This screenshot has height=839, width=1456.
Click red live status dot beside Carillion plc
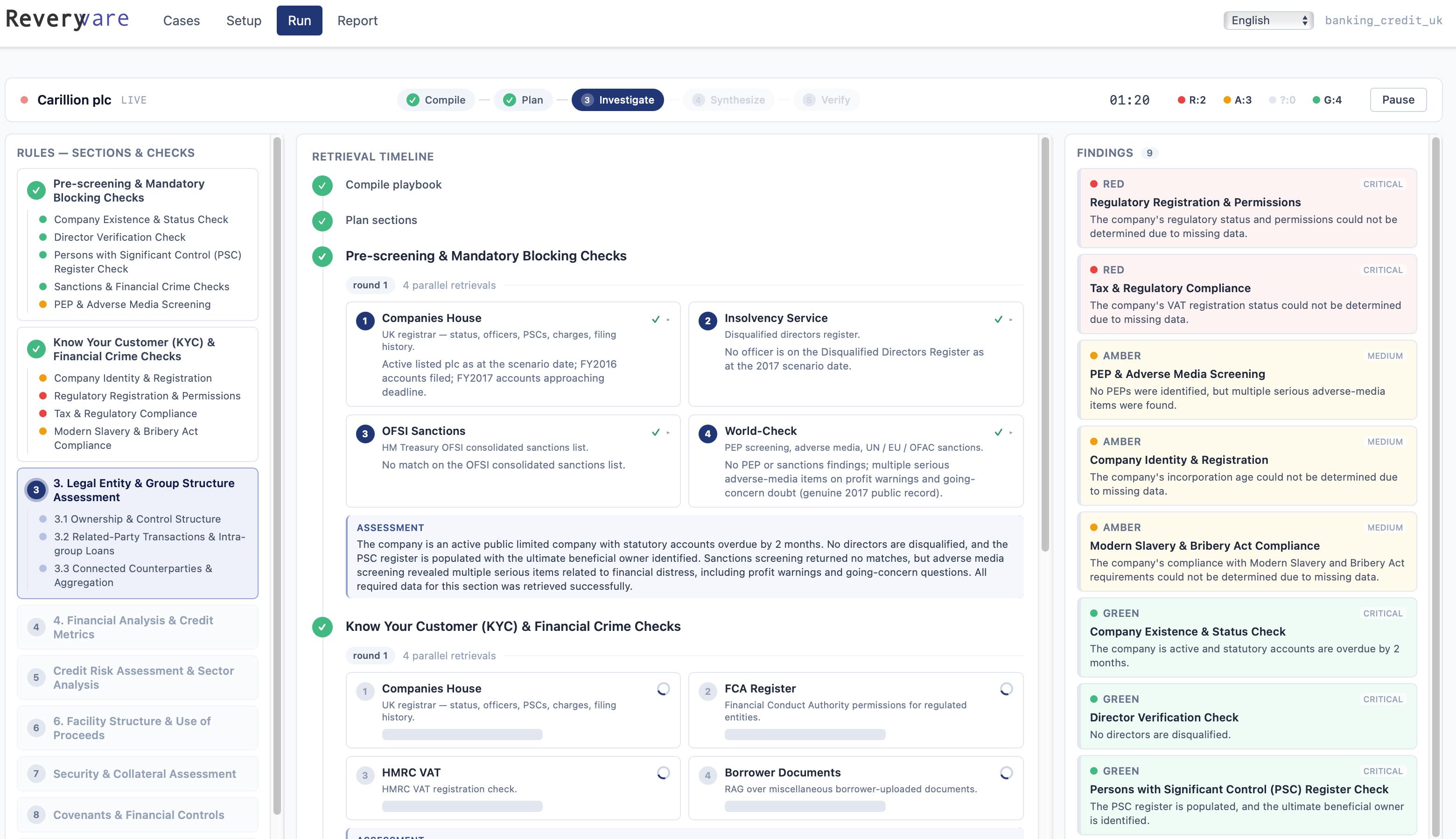24,100
